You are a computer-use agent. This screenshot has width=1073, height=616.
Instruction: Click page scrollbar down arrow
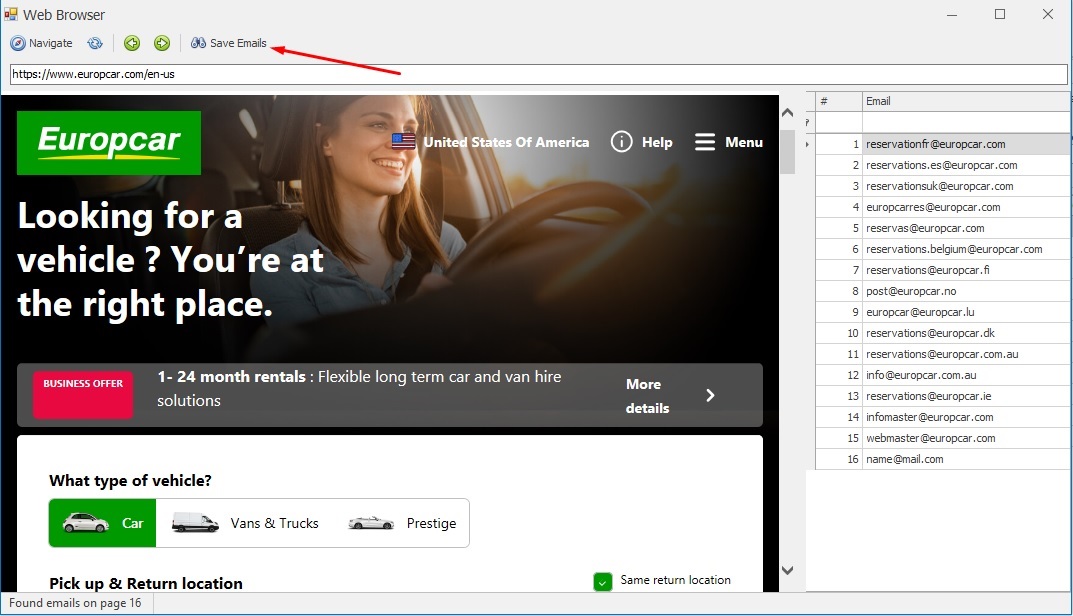pyautogui.click(x=788, y=569)
